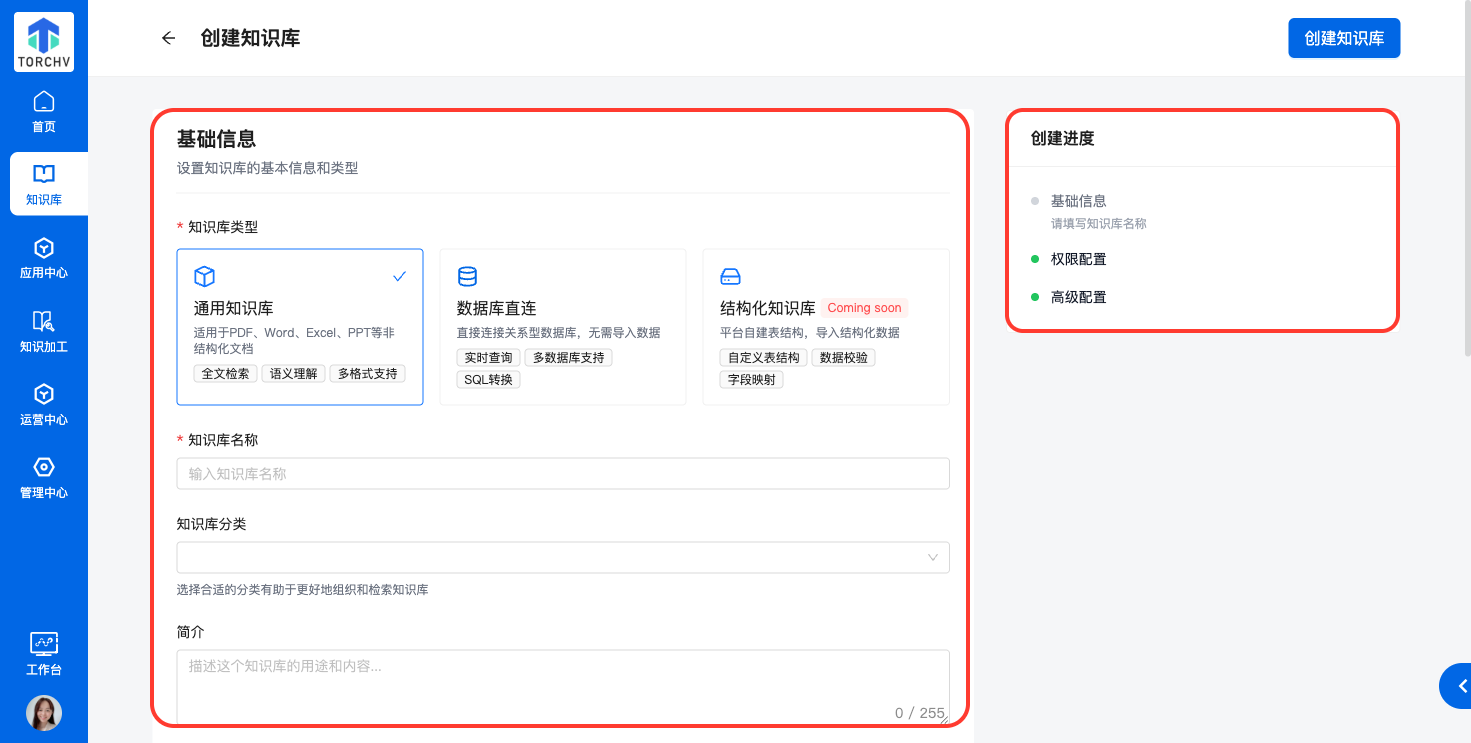Click the user avatar at bottom left
The image size is (1471, 743).
pos(44,713)
